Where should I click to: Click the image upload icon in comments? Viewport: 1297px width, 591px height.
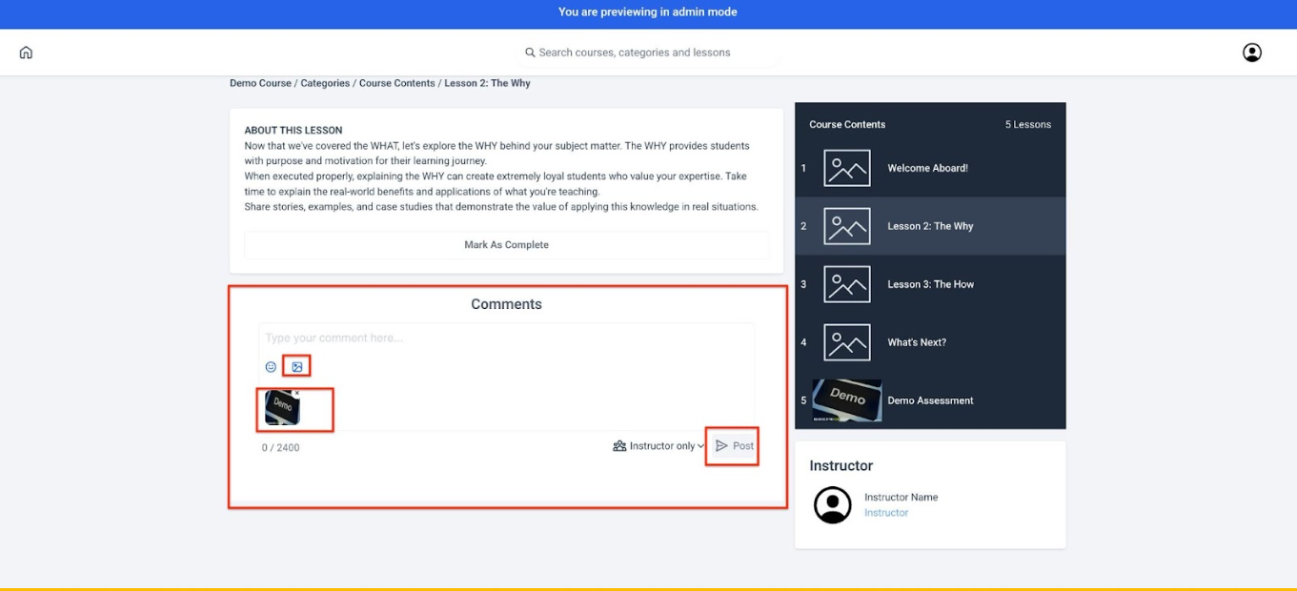[x=297, y=367]
